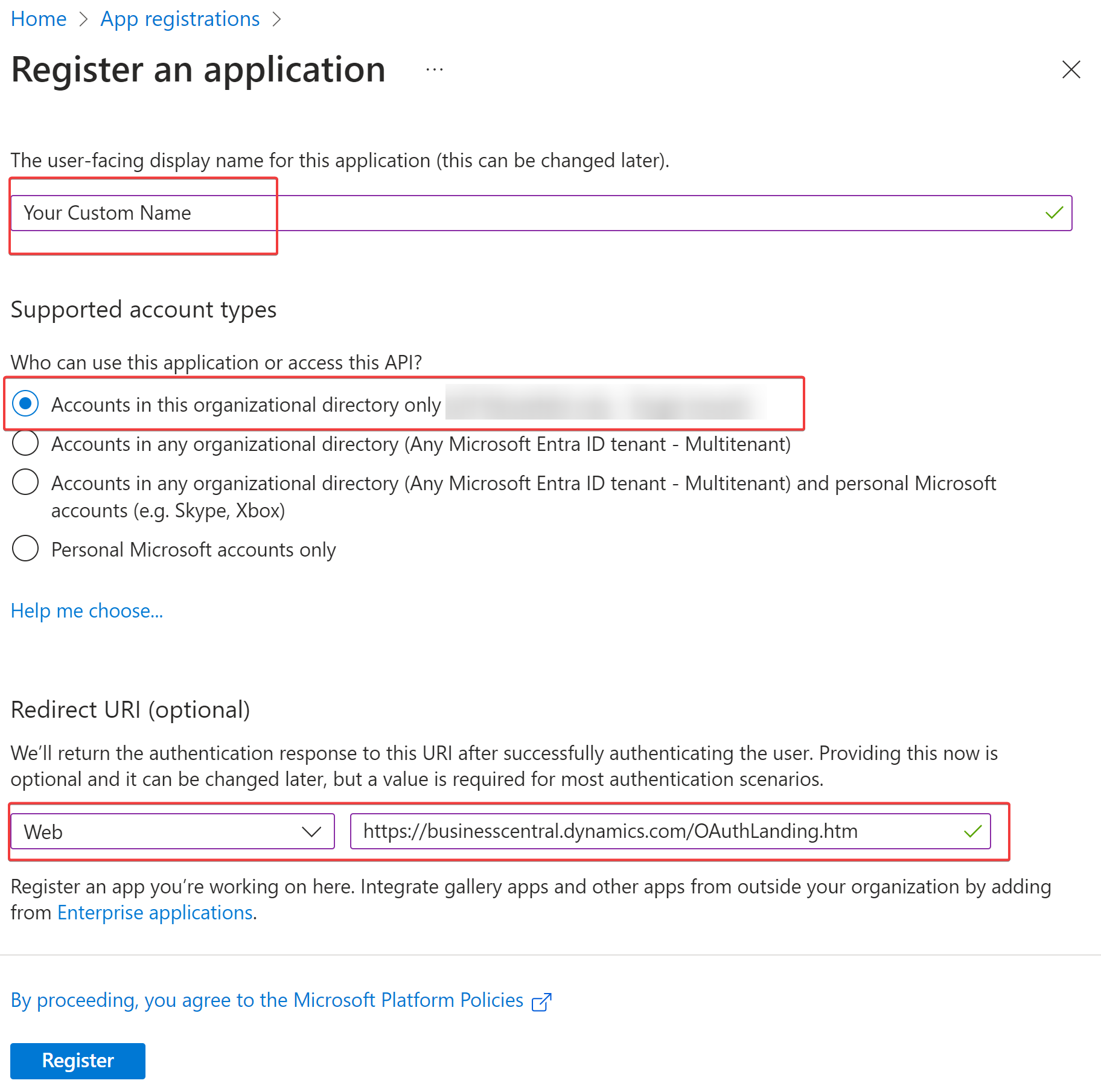Open the Enterprise applications link
The image size is (1101, 1092).
(x=155, y=913)
